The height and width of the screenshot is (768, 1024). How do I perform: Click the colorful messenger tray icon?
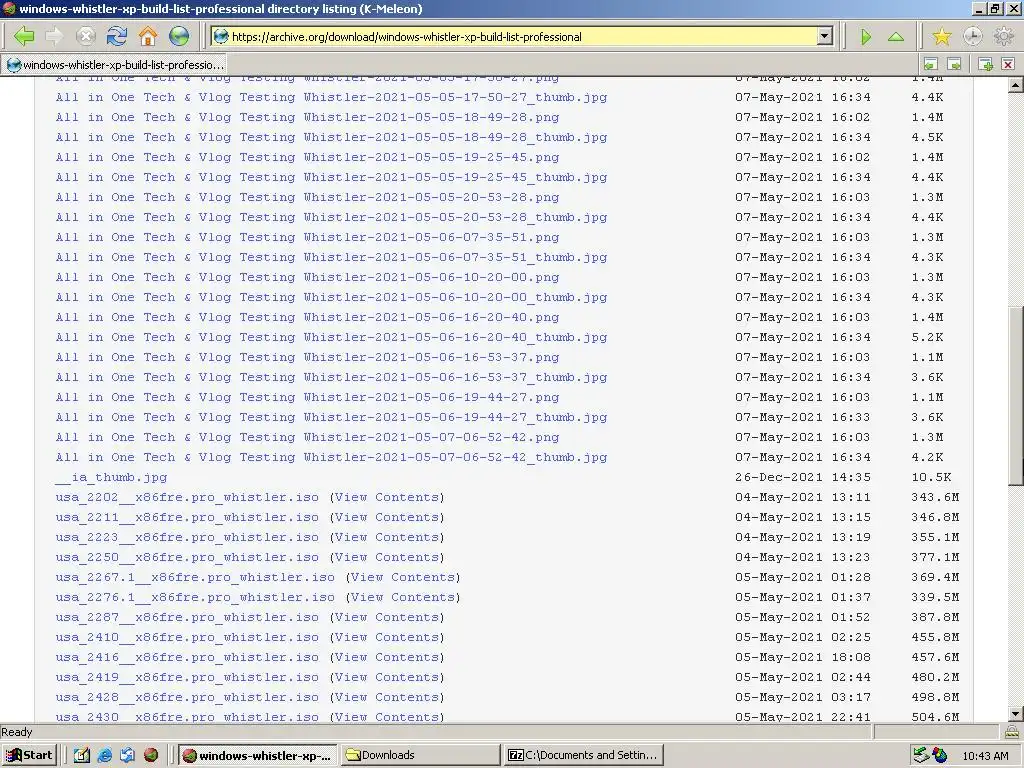[x=940, y=756]
